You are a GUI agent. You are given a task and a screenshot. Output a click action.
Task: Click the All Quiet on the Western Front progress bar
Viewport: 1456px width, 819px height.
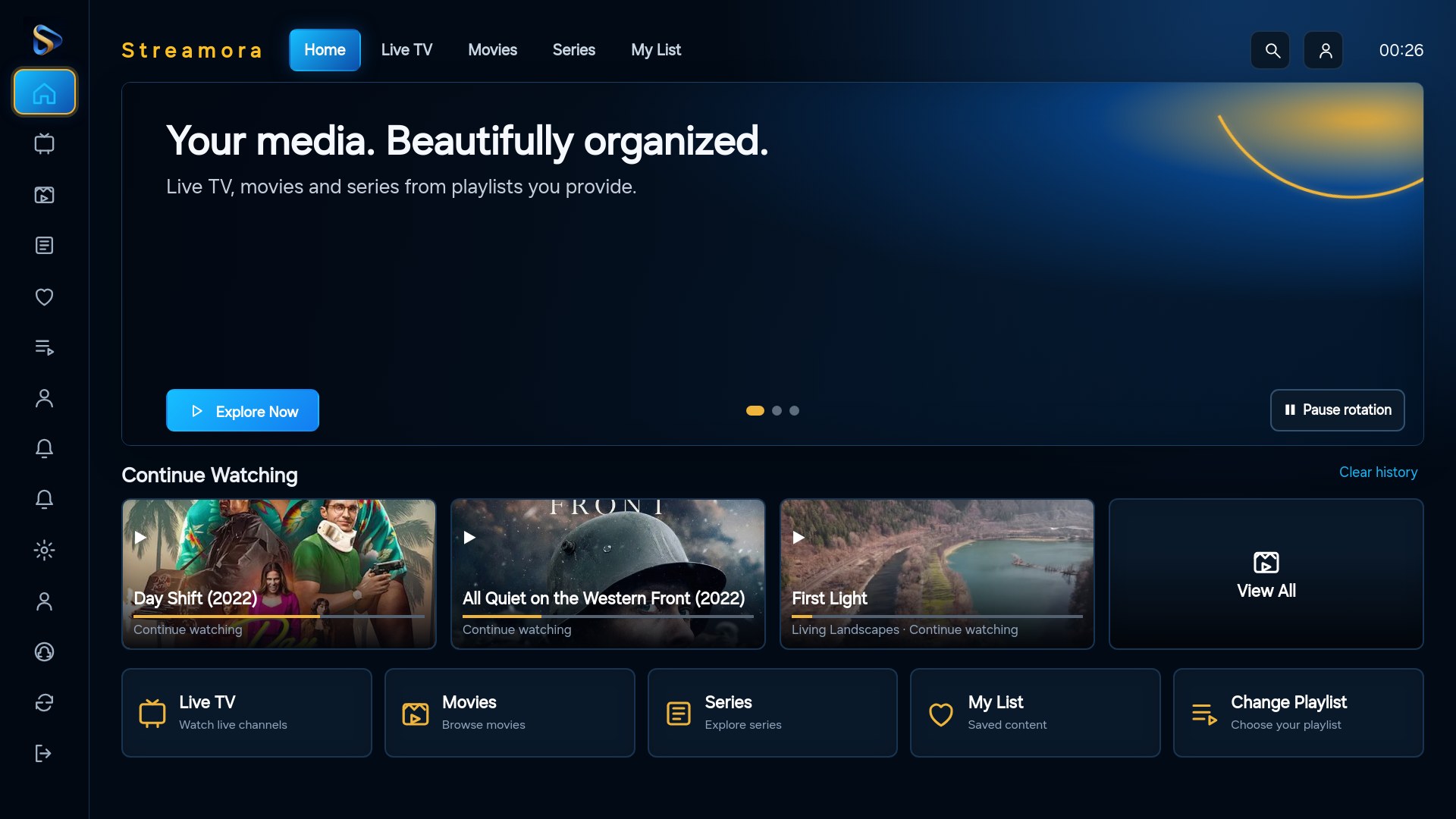pos(608,617)
